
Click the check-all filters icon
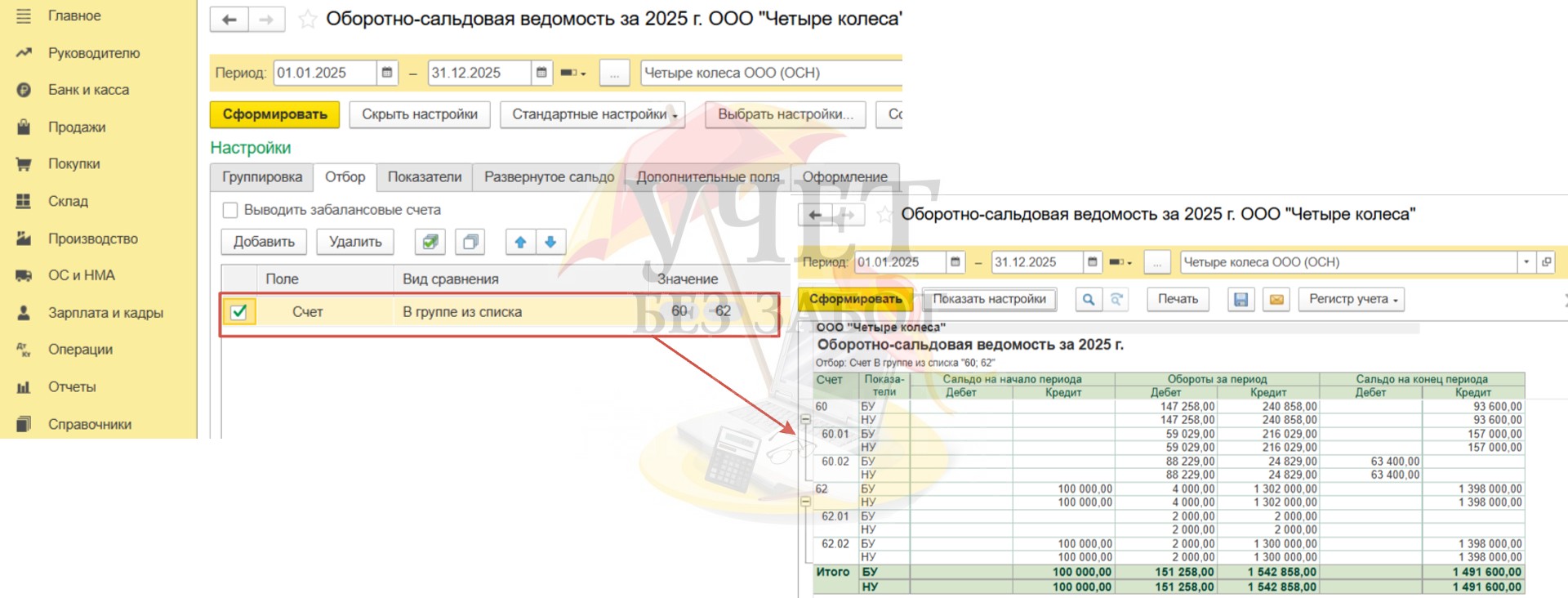430,242
